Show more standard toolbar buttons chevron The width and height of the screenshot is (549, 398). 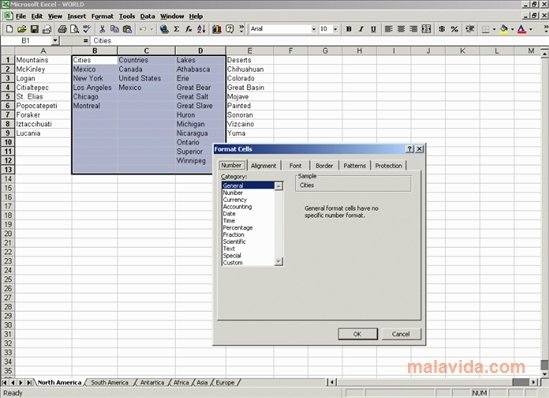(242, 29)
